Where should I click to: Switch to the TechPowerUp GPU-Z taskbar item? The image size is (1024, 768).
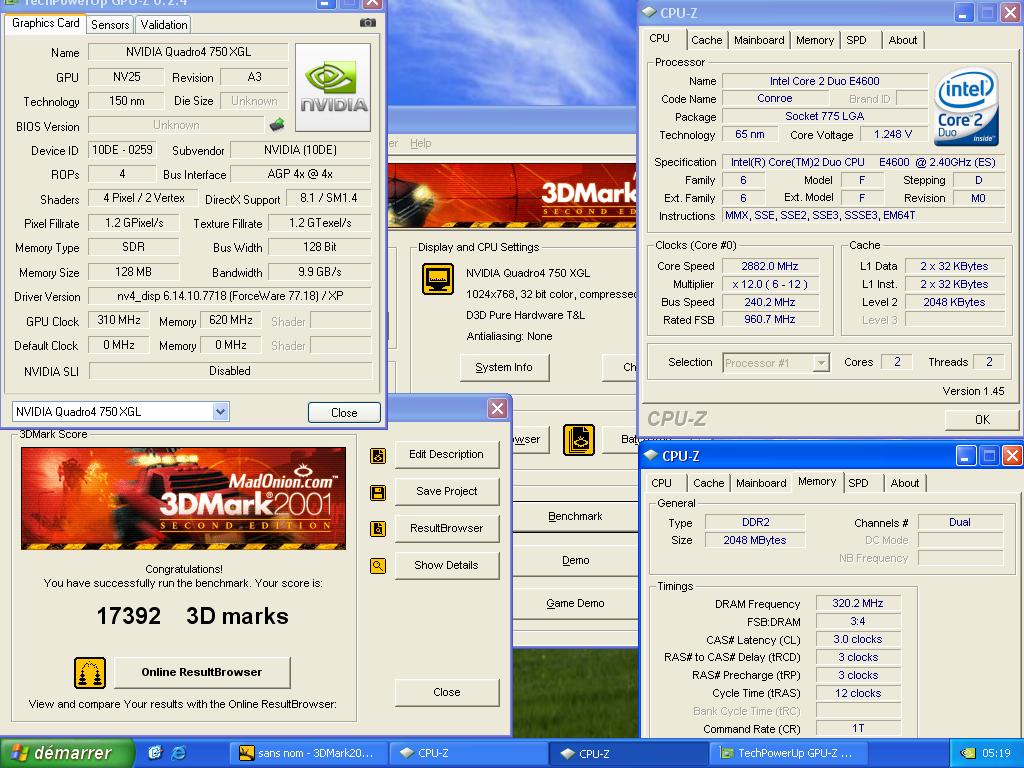coord(789,753)
